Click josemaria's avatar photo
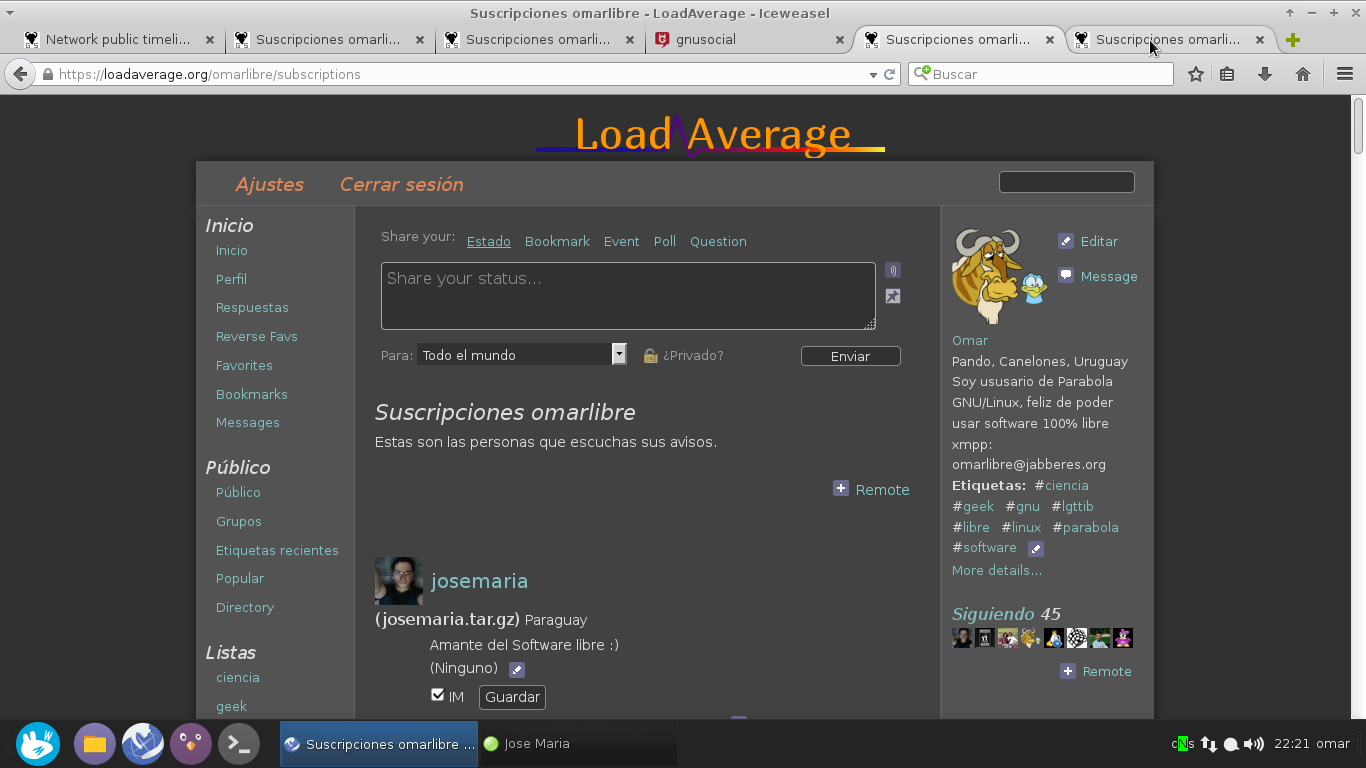 pos(399,581)
